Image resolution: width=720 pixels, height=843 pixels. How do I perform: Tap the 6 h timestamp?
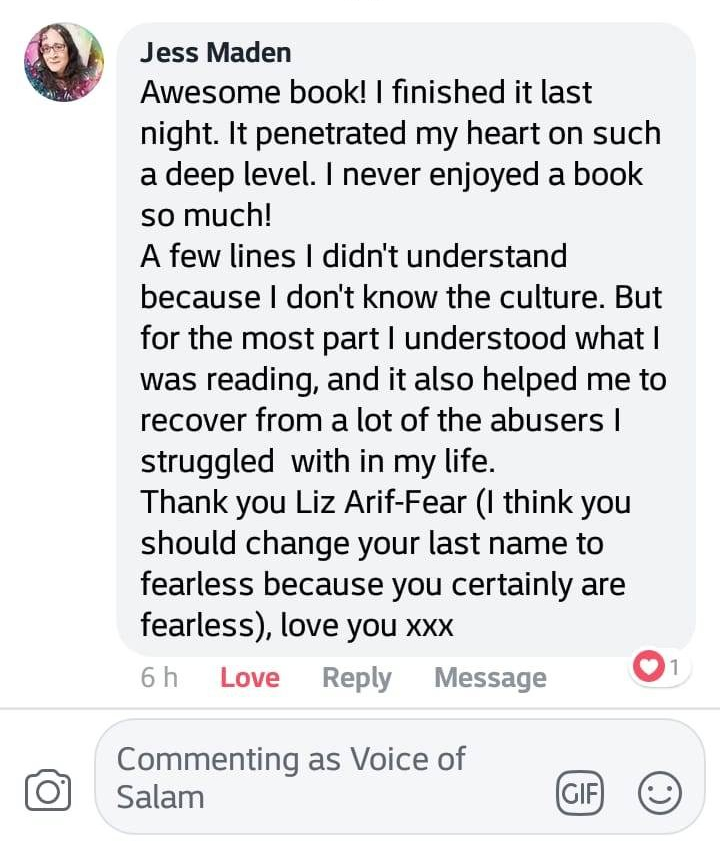tap(159, 677)
